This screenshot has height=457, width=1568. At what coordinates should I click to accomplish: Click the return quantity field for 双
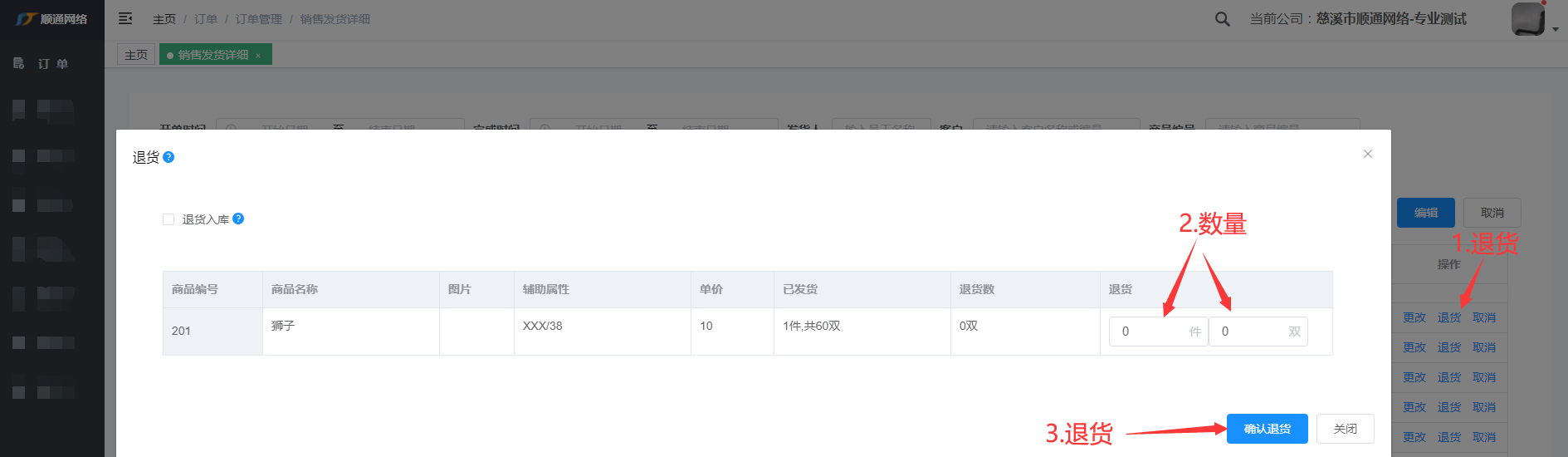pyautogui.click(x=1249, y=332)
